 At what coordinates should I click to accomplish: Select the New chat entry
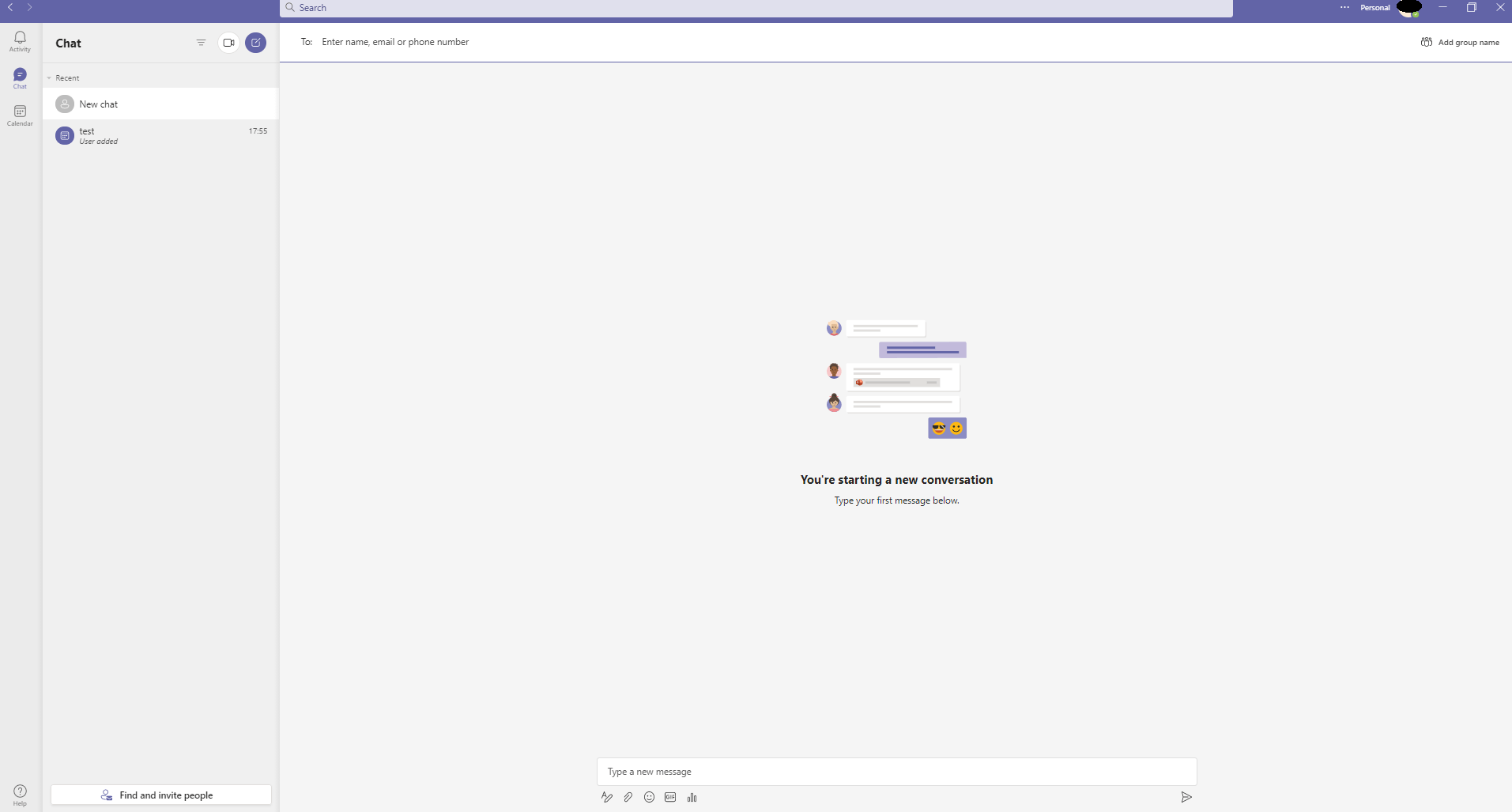(160, 104)
